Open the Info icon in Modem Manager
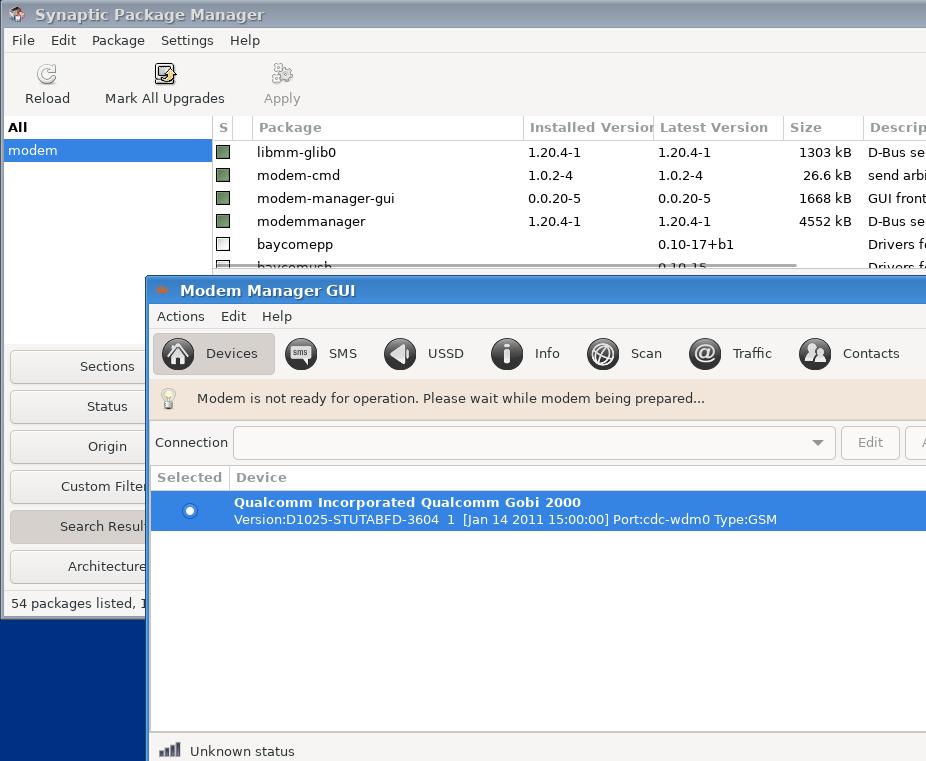This screenshot has width=926, height=761. pos(507,354)
